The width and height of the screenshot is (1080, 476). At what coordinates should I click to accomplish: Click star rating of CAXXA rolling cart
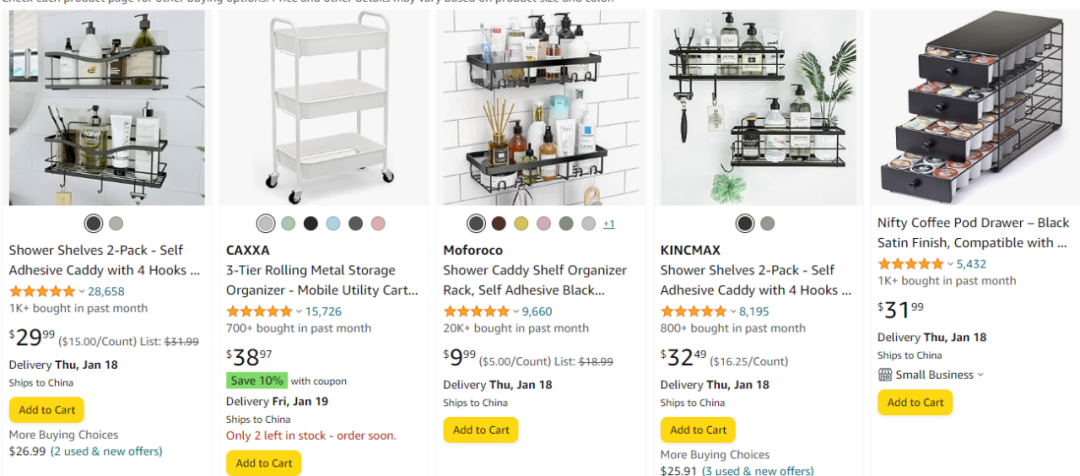pos(259,311)
